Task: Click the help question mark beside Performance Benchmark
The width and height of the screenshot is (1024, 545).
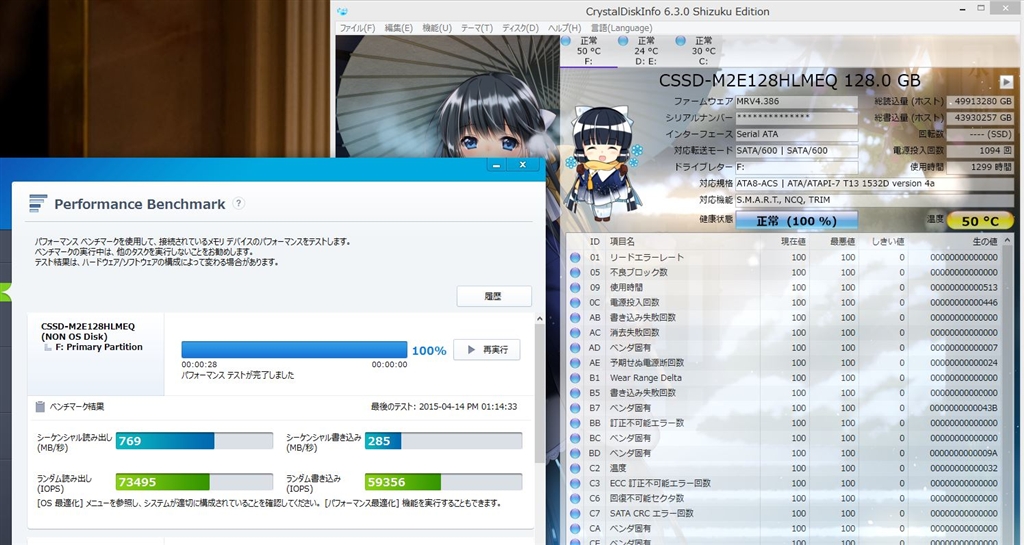Action: tap(238, 203)
